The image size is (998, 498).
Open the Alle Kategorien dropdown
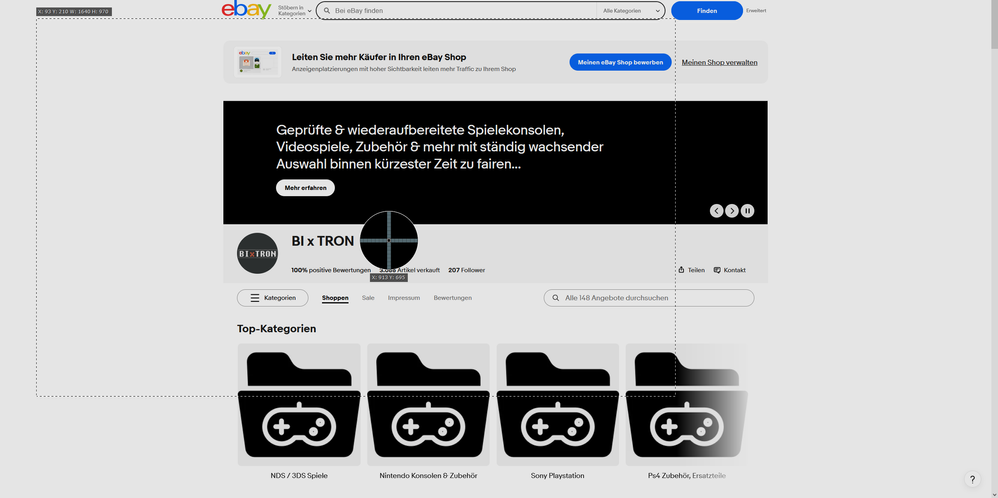(x=630, y=11)
